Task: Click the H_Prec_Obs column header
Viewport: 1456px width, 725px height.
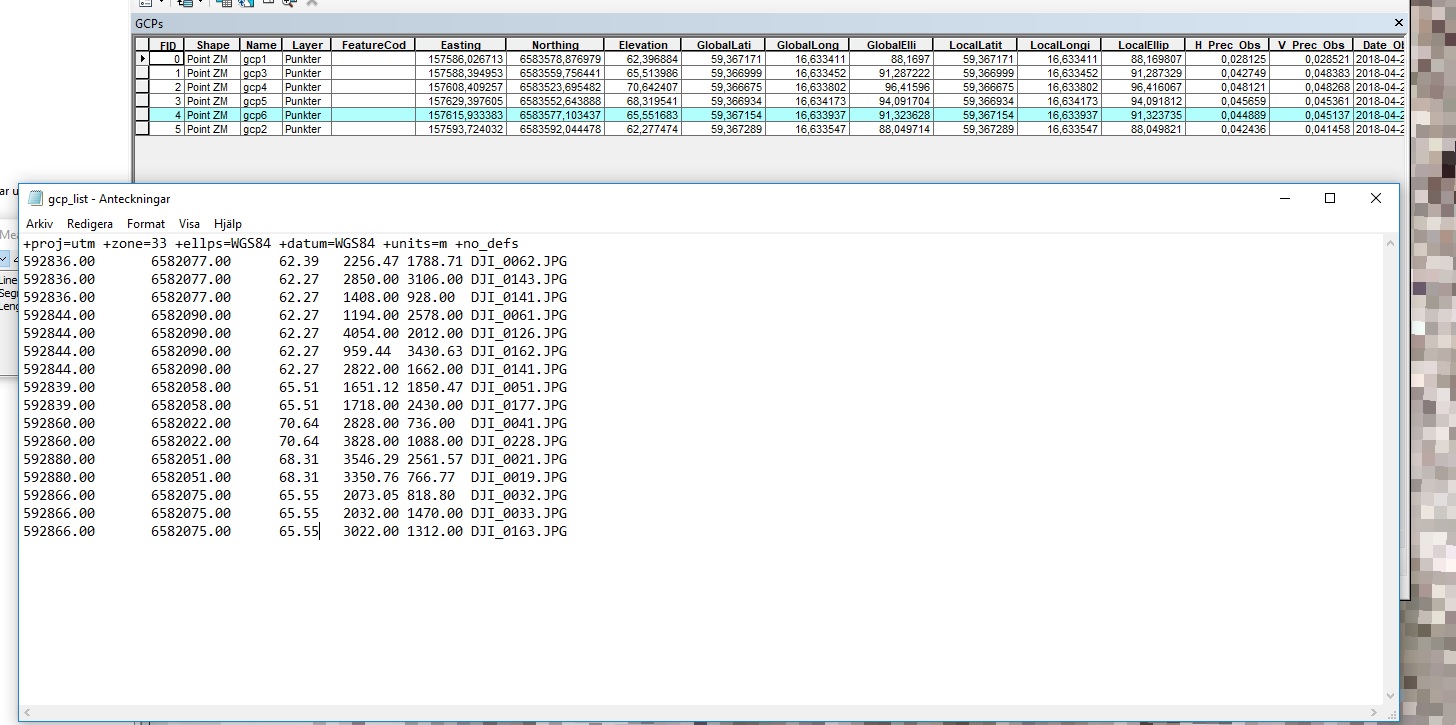Action: point(1227,45)
